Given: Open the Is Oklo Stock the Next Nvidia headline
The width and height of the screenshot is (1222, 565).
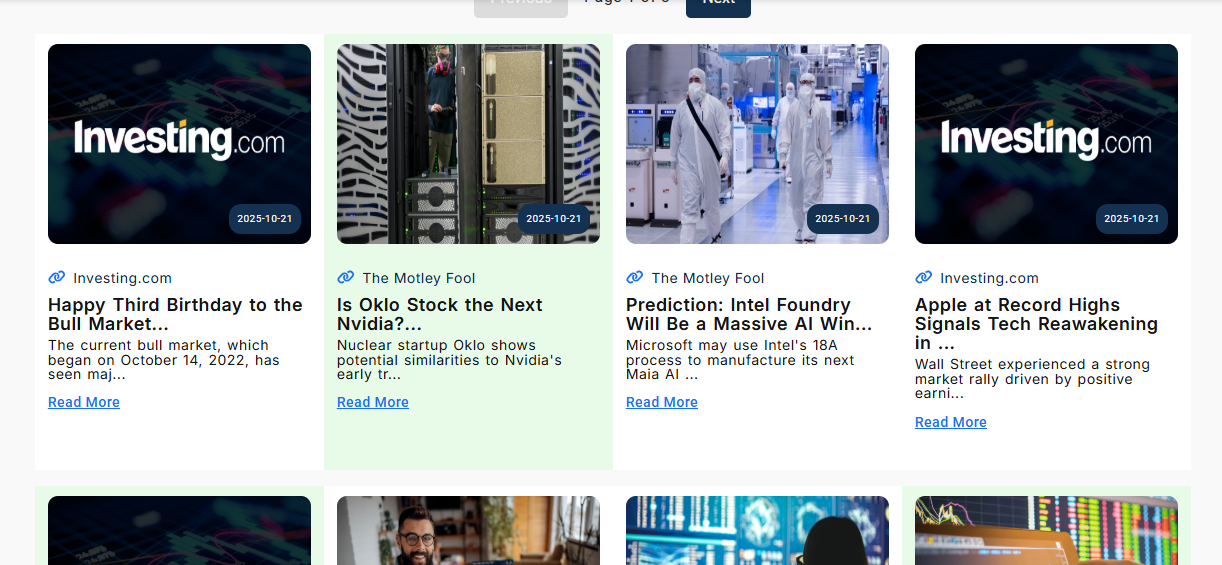Looking at the screenshot, I should click(440, 314).
